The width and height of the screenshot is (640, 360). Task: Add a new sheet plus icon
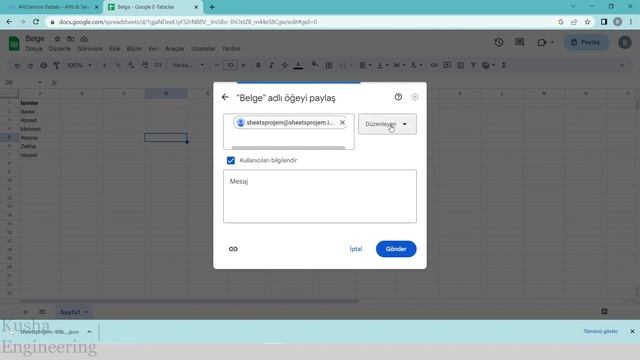[x=25, y=312]
